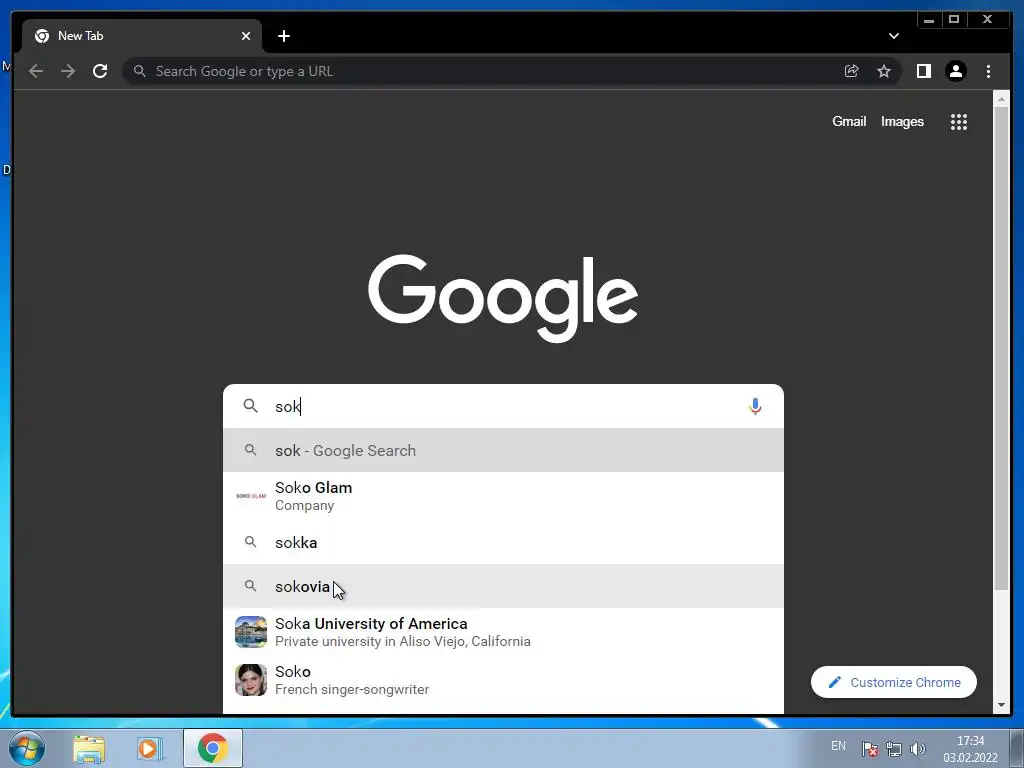Bookmark this tab with the star icon
1024x768 pixels.
tap(884, 71)
